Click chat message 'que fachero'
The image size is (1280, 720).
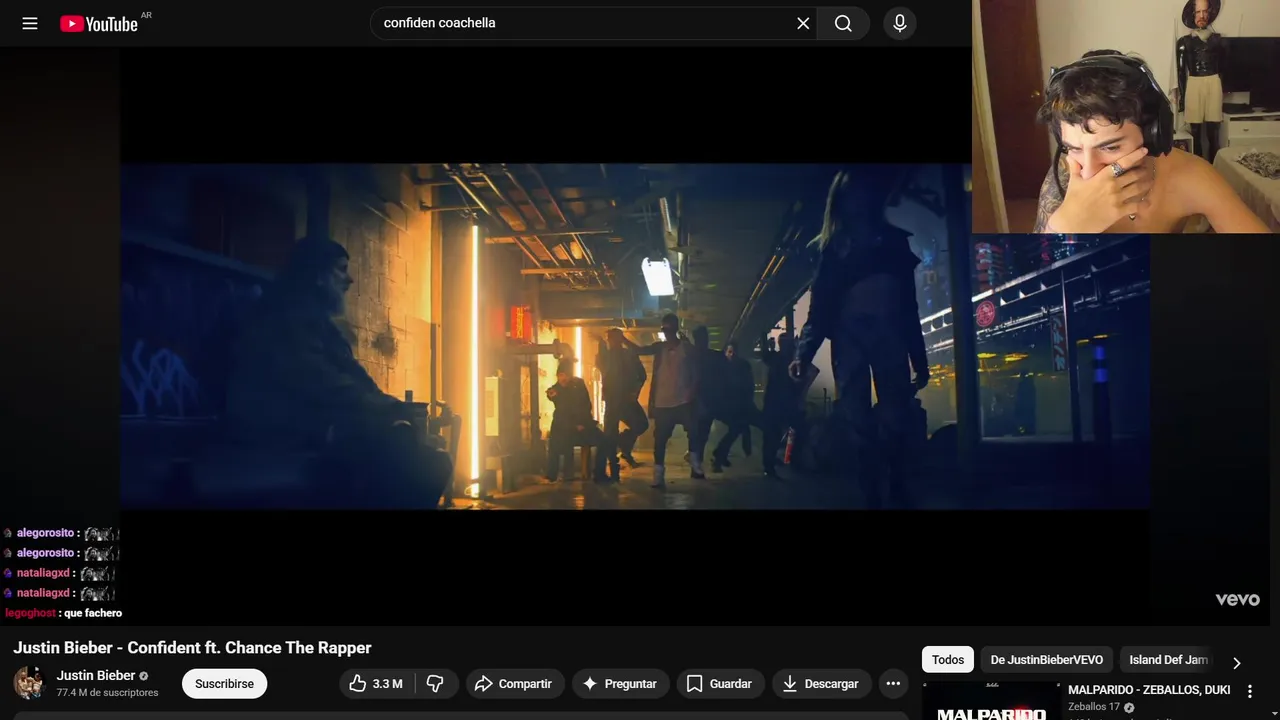coord(93,613)
